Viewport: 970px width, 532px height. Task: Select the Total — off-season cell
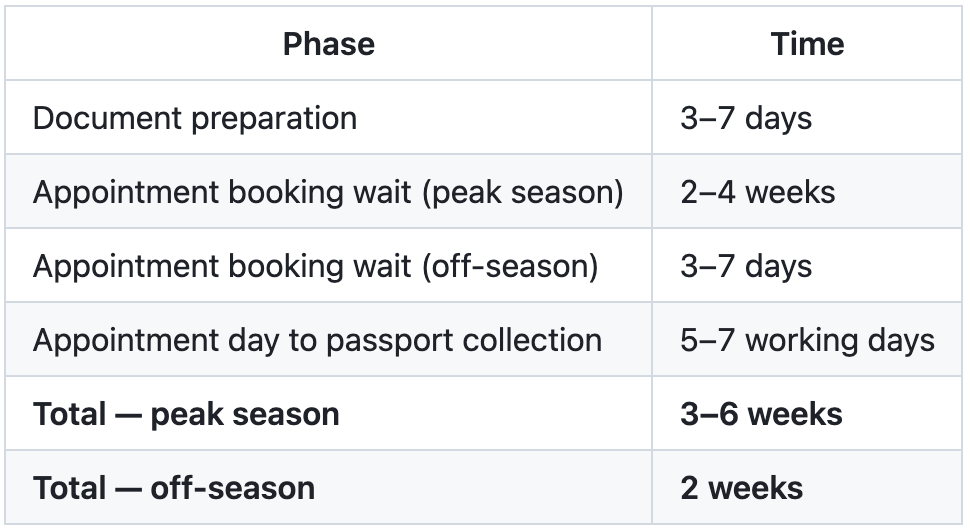point(328,487)
